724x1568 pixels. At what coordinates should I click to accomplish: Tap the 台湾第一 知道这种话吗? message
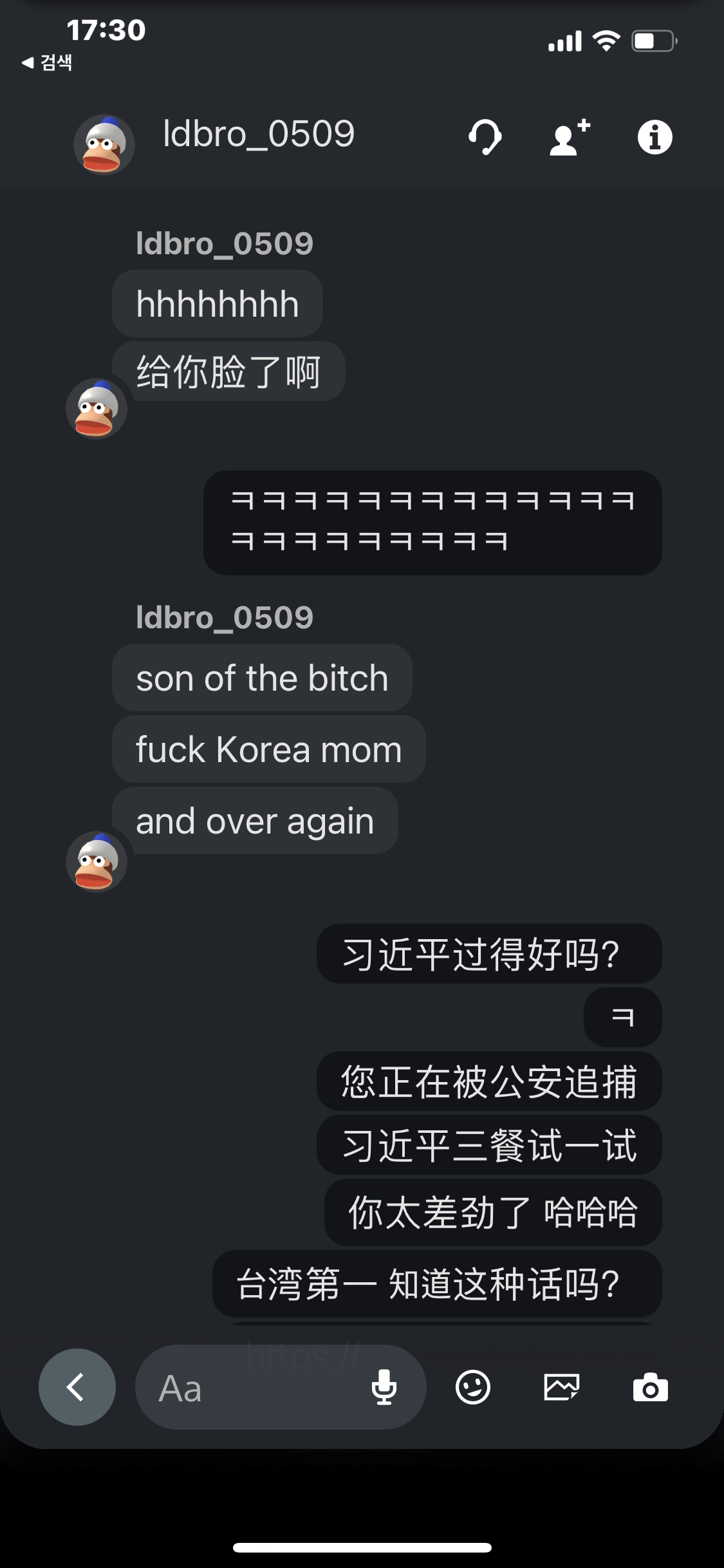click(437, 1284)
